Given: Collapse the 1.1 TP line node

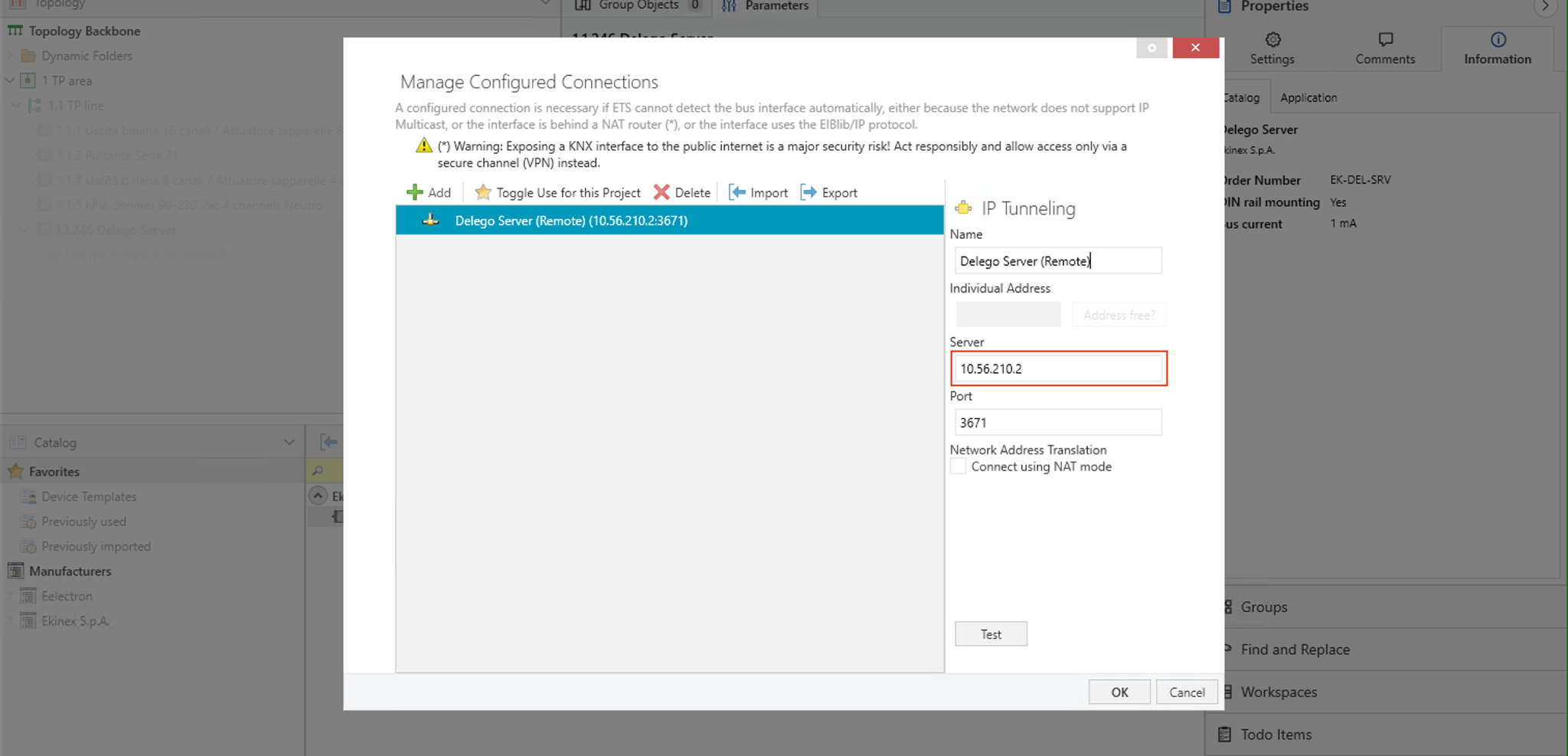Looking at the screenshot, I should tap(16, 106).
